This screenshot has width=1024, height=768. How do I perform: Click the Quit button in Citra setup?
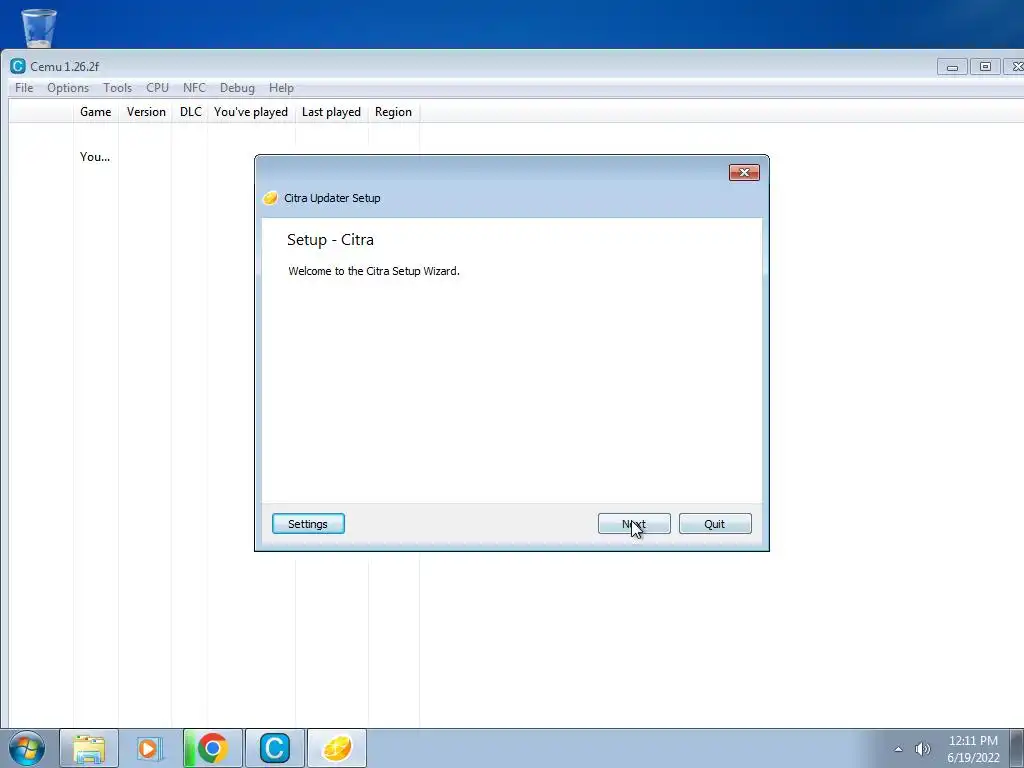pyautogui.click(x=715, y=524)
